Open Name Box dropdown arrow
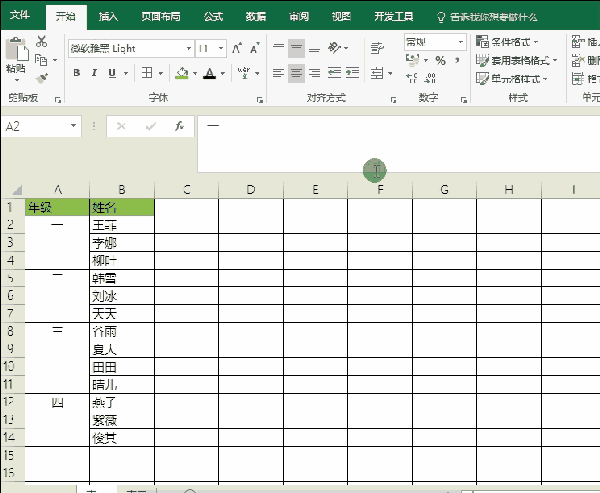The height and width of the screenshot is (493, 600). click(x=73, y=126)
